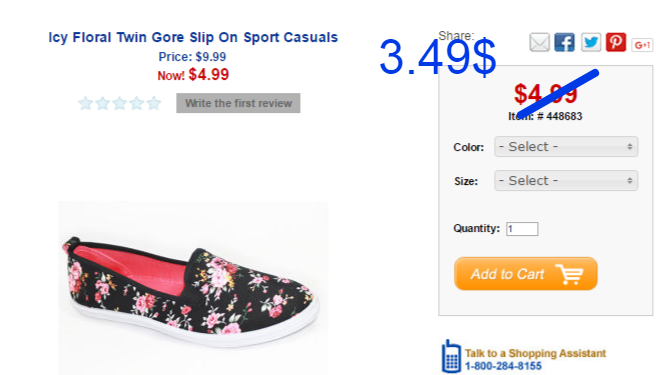Click Write the first review button

pyautogui.click(x=238, y=103)
